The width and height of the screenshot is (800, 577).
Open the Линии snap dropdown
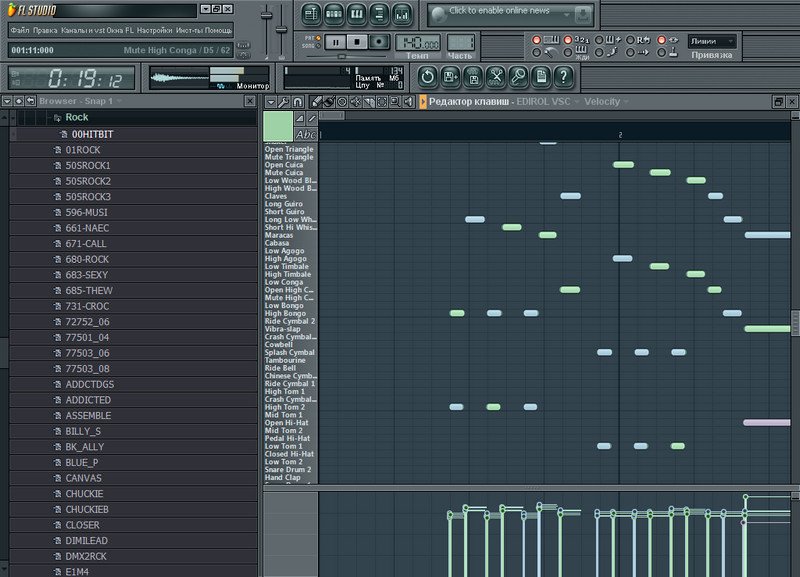coord(712,41)
